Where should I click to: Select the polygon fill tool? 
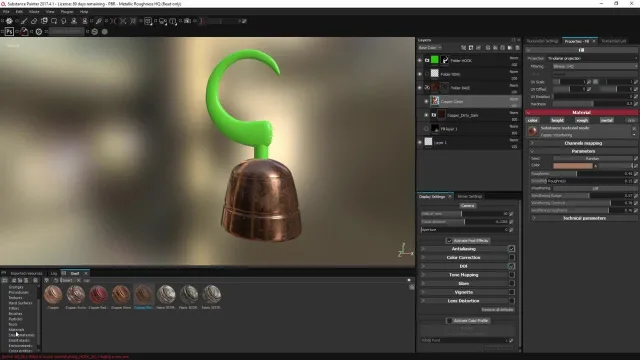pyautogui.click(x=54, y=21)
